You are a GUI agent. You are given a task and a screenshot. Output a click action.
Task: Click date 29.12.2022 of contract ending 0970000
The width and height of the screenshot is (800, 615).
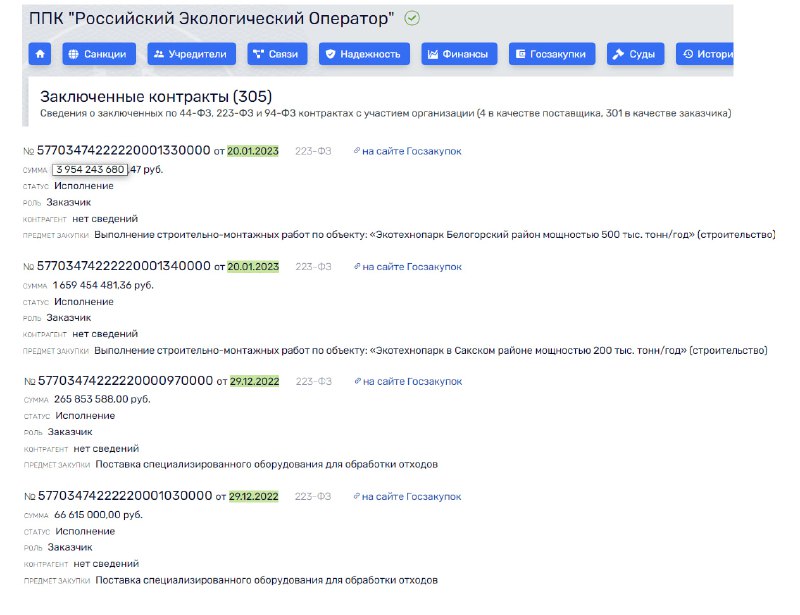(255, 381)
